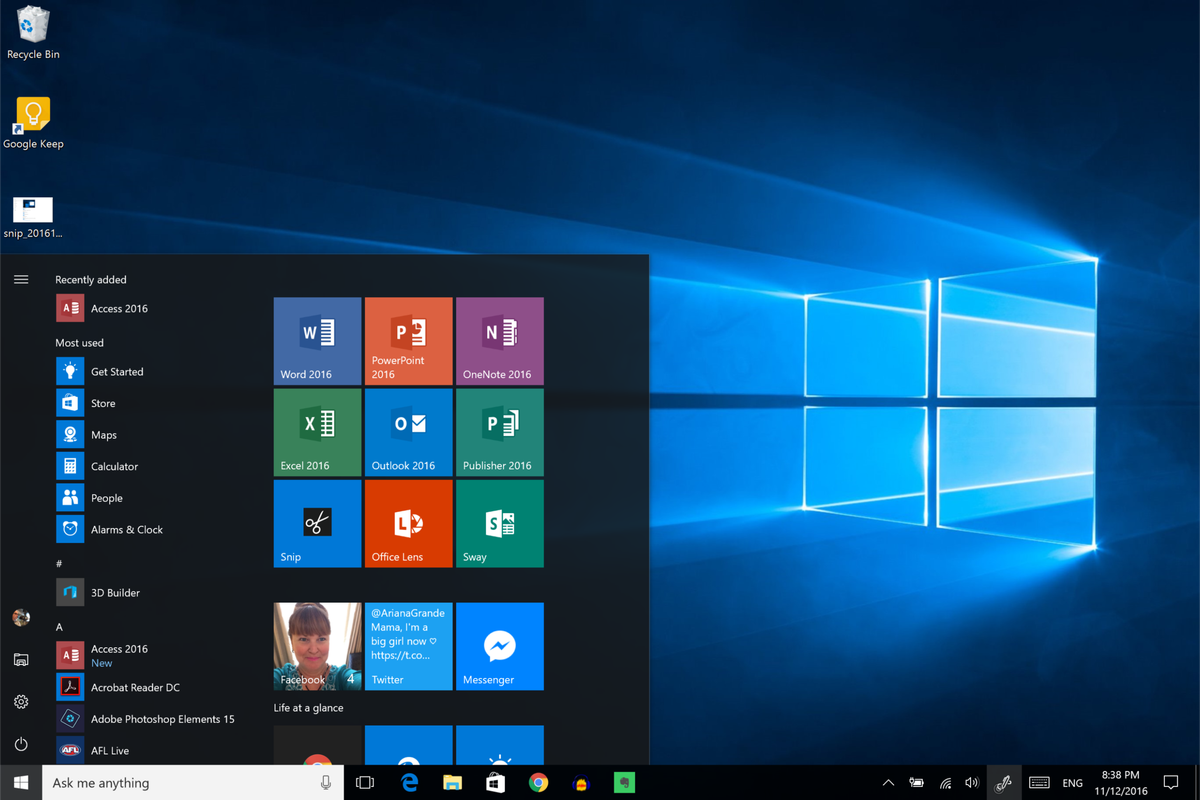Open the Snip tile
This screenshot has height=800, width=1200.
[x=317, y=523]
